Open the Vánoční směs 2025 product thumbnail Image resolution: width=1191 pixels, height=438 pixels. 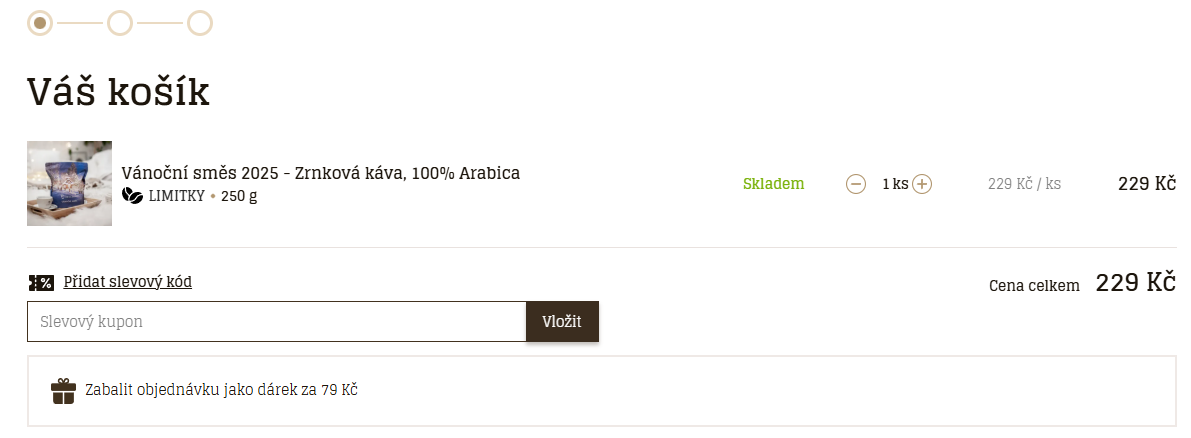click(69, 183)
